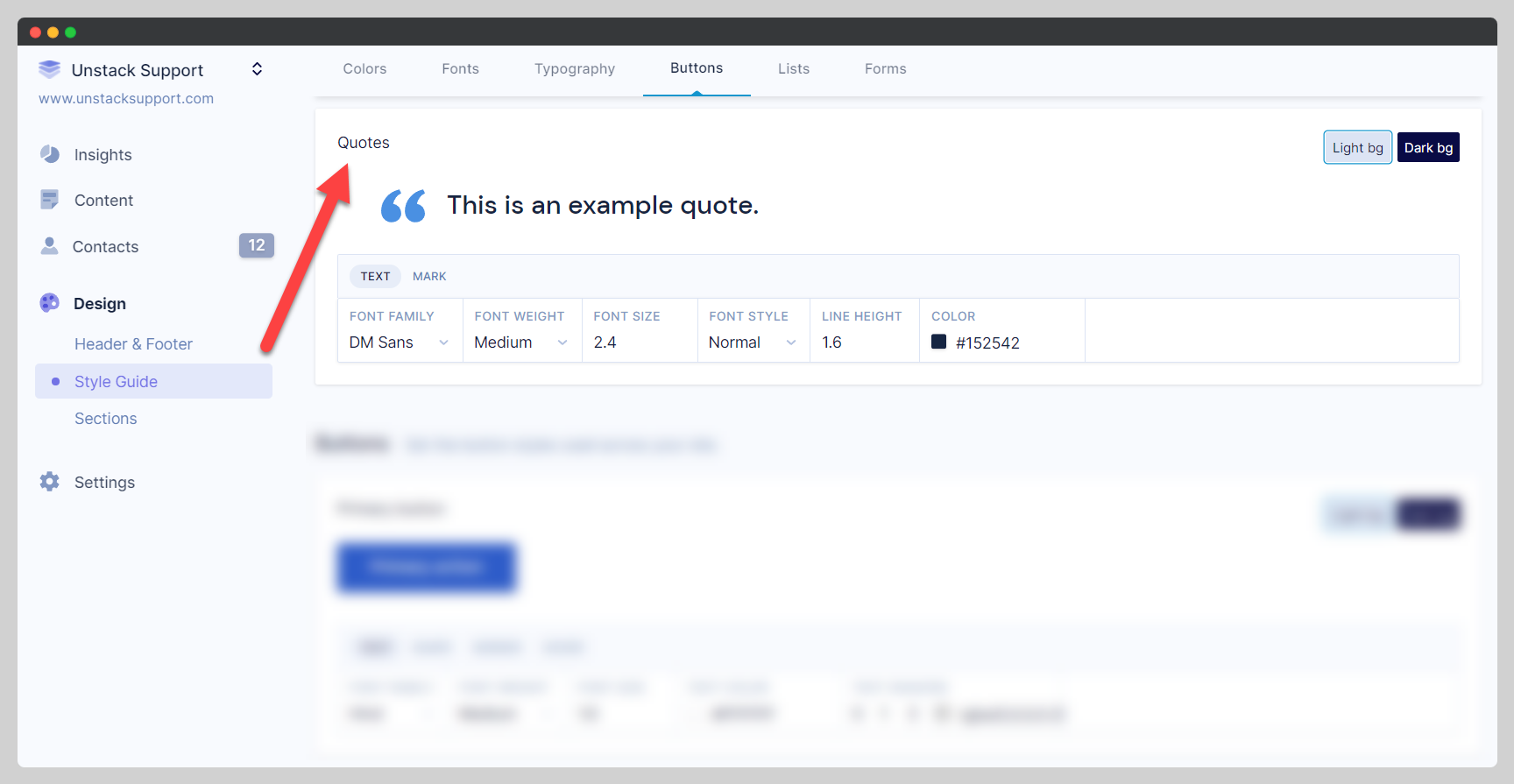The height and width of the screenshot is (784, 1514).
Task: Open the Font Weight dropdown showing Medium
Action: pyautogui.click(x=520, y=343)
